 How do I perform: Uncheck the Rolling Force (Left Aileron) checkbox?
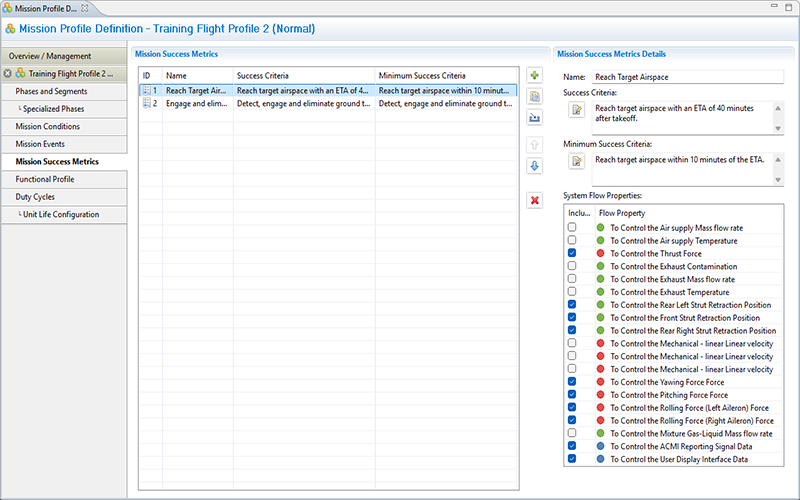pos(572,407)
